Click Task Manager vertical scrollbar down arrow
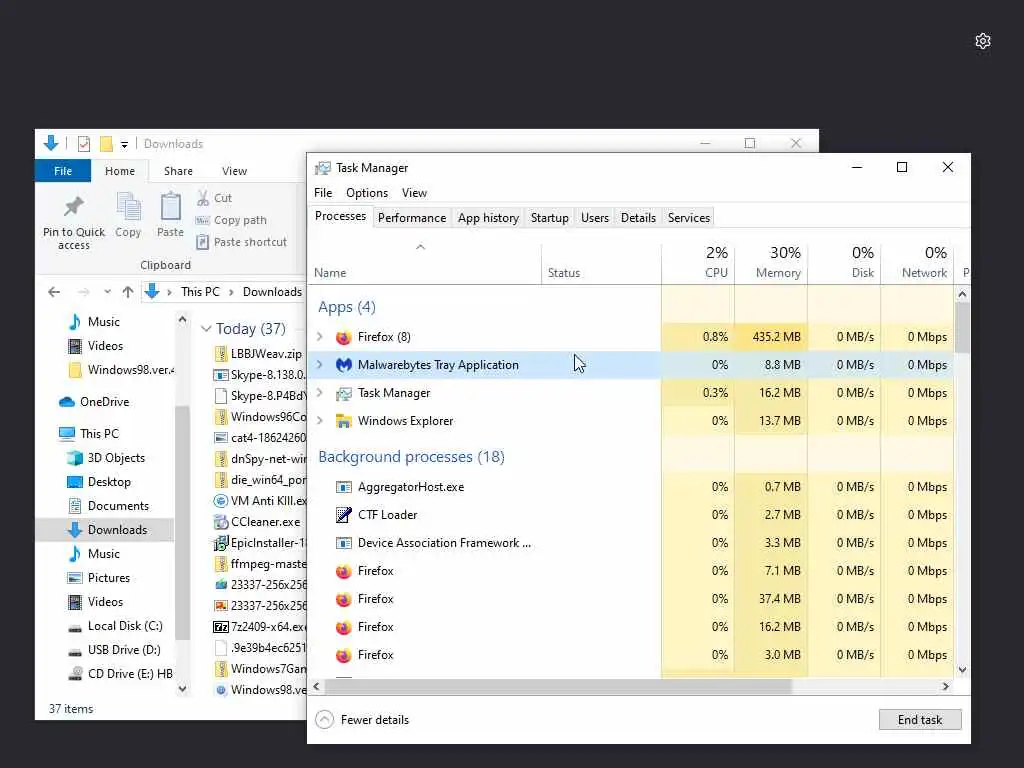Viewport: 1024px width, 768px height. point(962,670)
